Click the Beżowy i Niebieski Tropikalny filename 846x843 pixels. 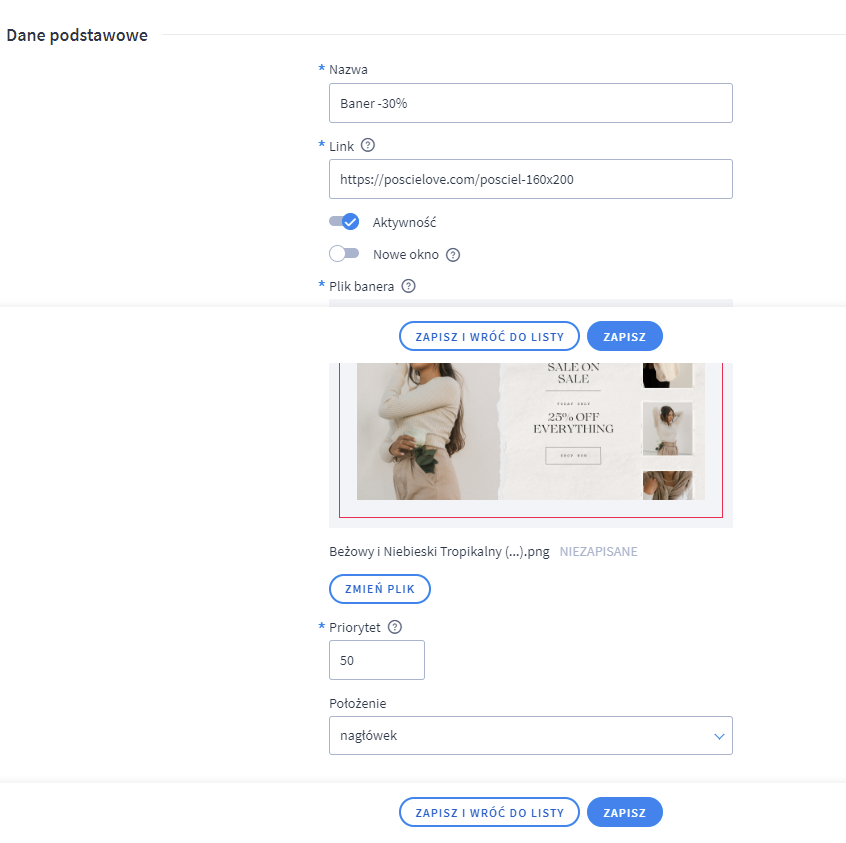pyautogui.click(x=439, y=552)
